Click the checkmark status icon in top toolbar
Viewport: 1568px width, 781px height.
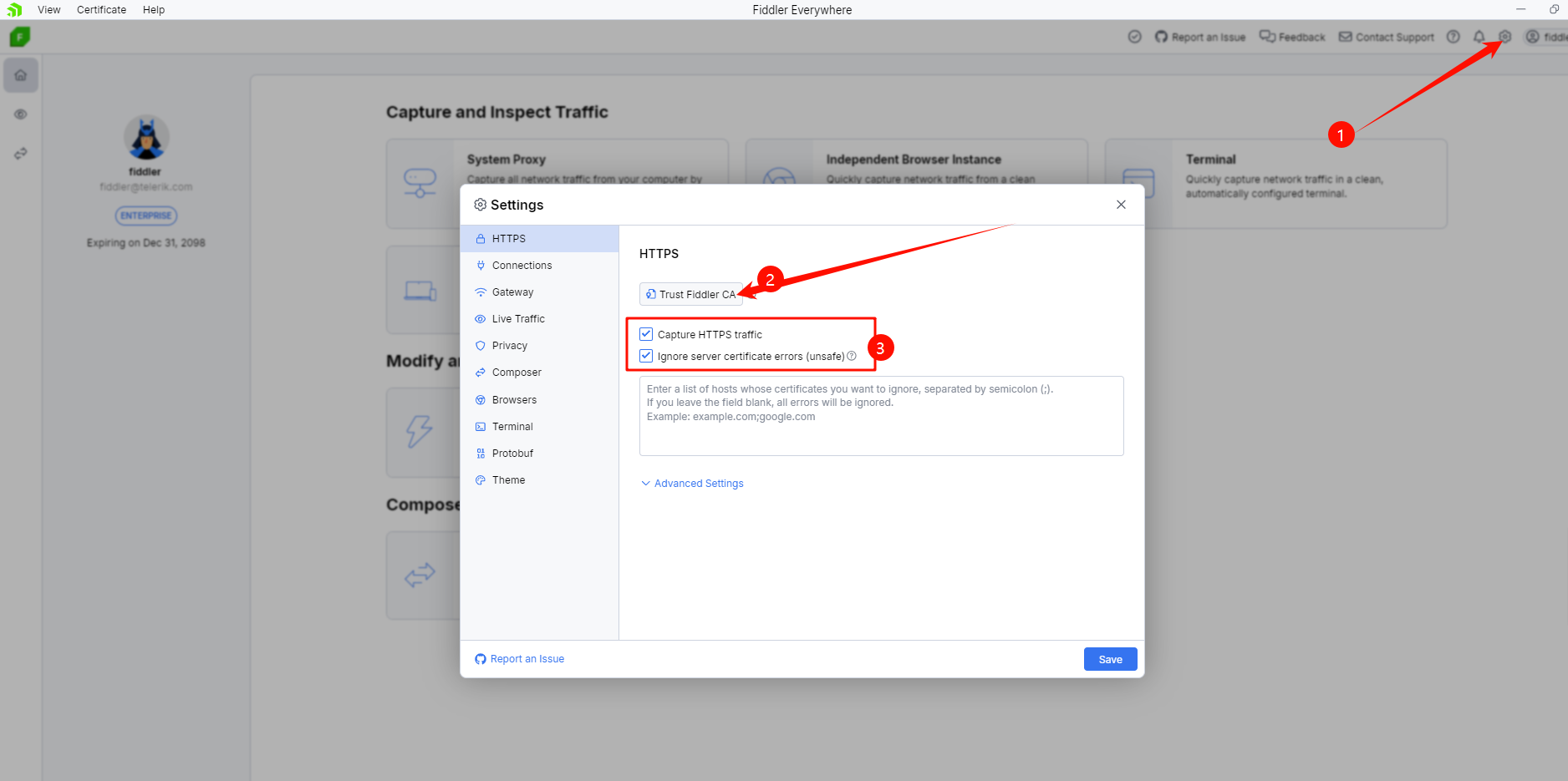(x=1134, y=37)
